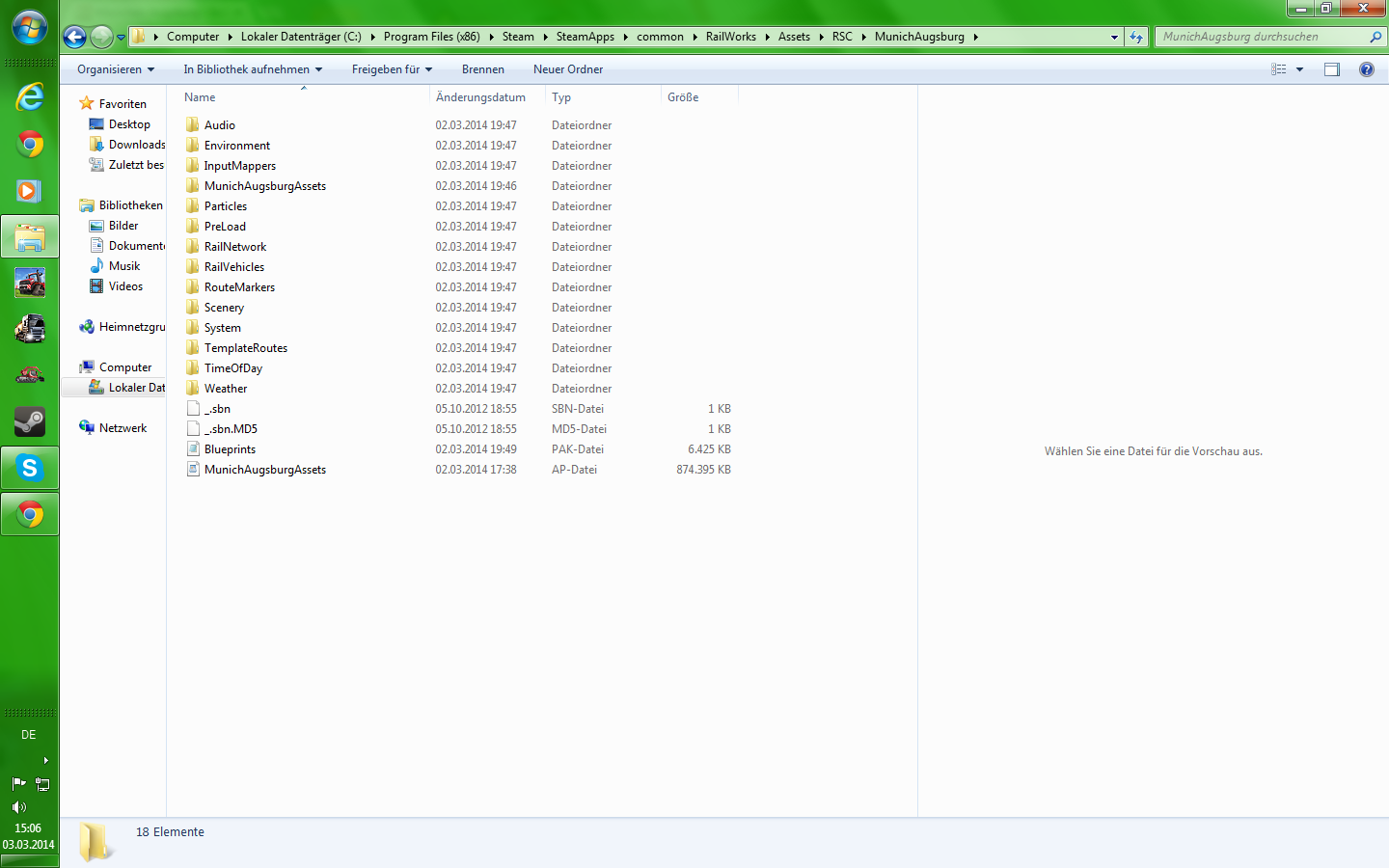Screen dimensions: 1389x868
Task: Select the MunichAugsburgAssets AP file icon
Action: 193,470
